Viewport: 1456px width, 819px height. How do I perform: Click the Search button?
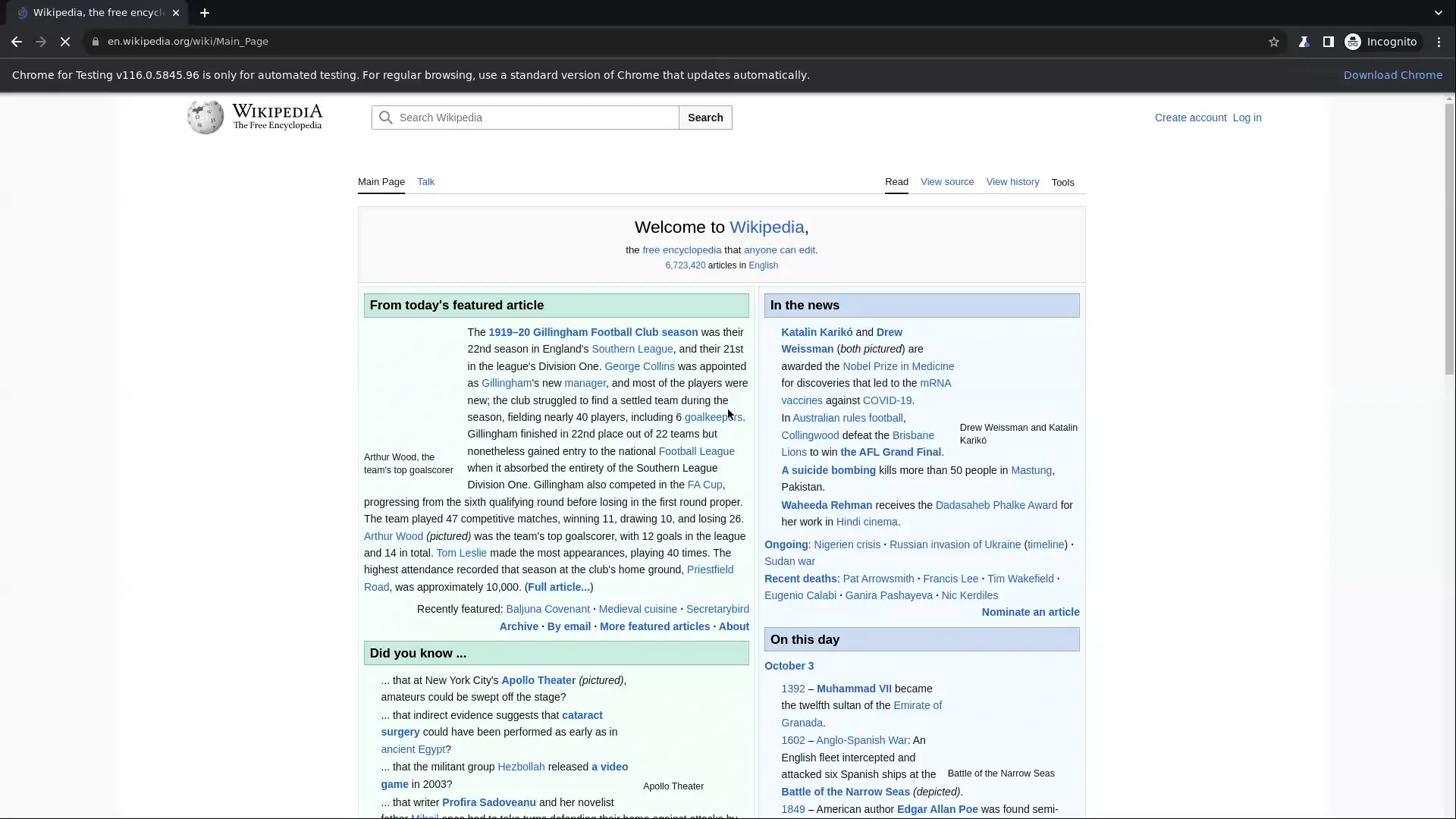point(705,118)
